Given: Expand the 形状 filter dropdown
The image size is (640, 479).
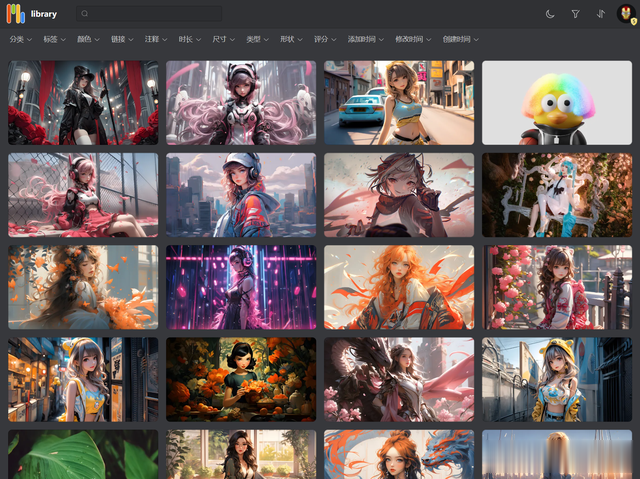Looking at the screenshot, I should tap(291, 39).
